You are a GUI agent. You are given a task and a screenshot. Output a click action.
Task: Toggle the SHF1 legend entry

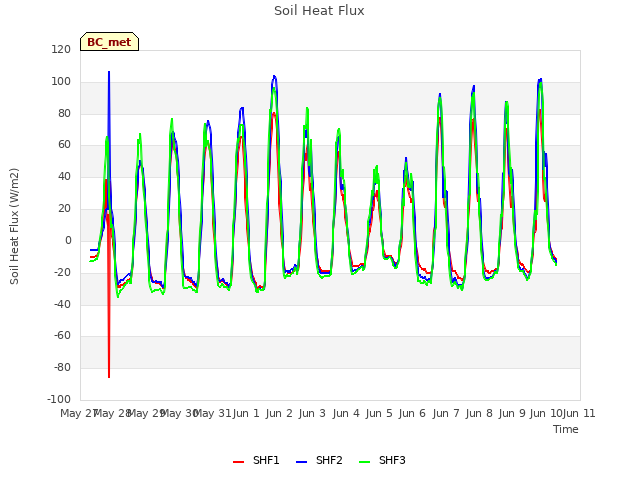(256, 460)
